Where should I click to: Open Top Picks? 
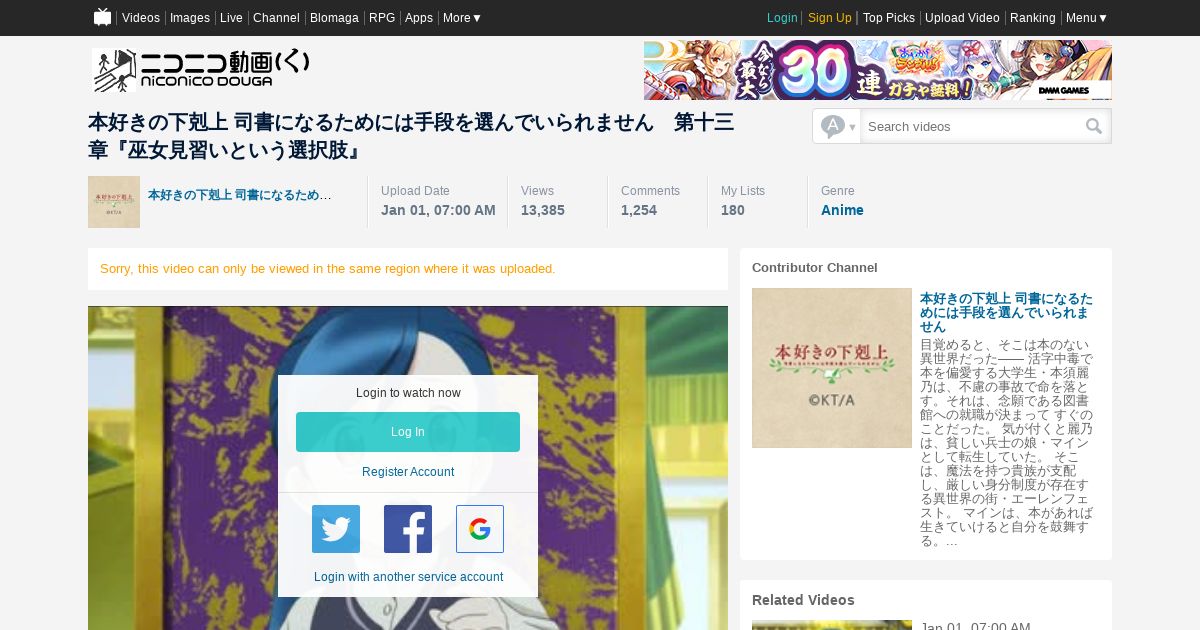click(889, 18)
